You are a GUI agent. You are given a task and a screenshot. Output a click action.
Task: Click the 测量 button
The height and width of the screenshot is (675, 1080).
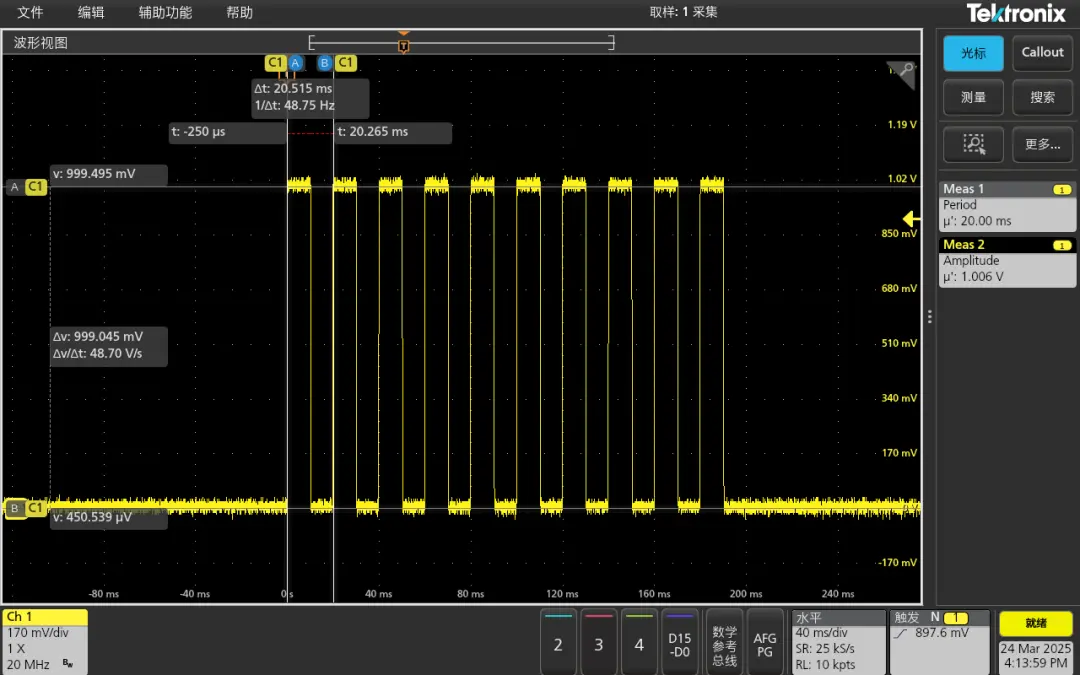point(973,98)
